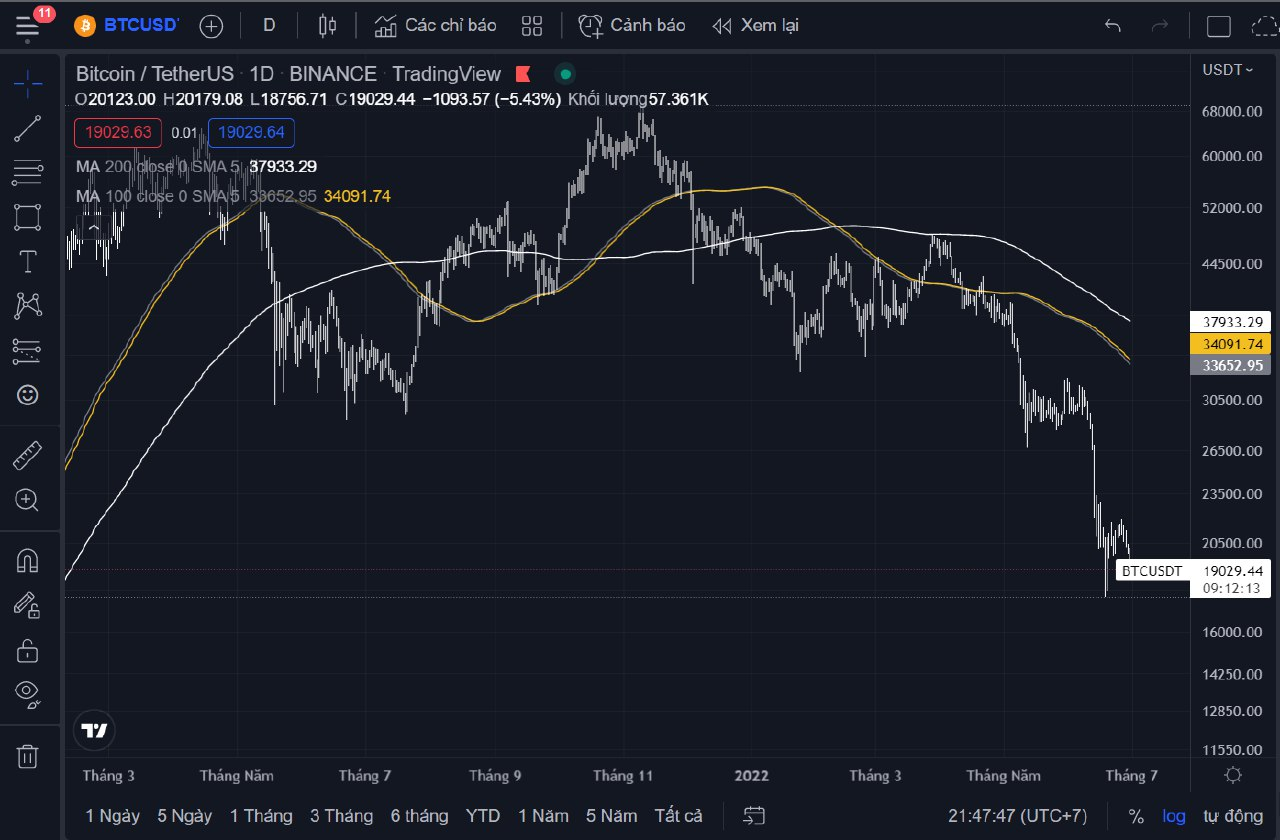Viewport: 1280px width, 840px height.
Task: Click the 2022 label on time axis
Action: tap(751, 775)
